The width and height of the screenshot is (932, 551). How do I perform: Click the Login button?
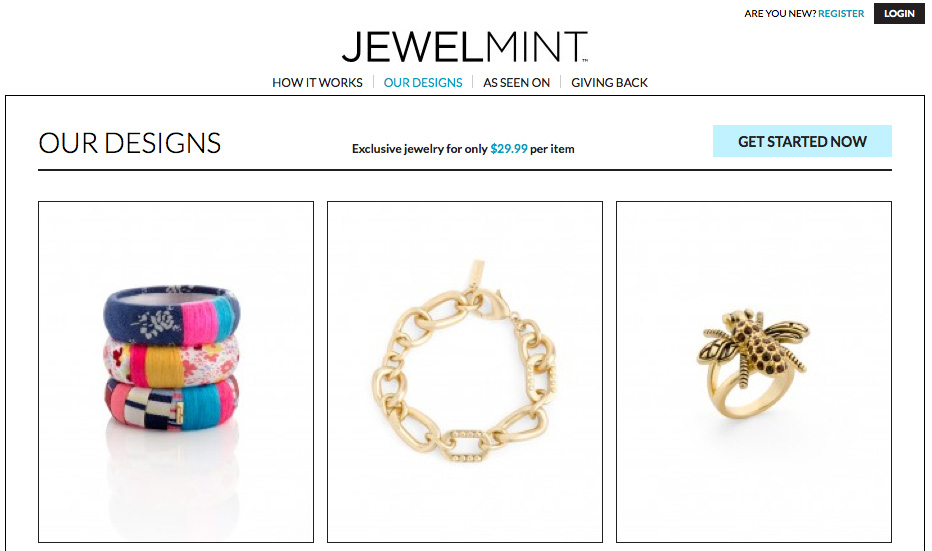[x=899, y=13]
